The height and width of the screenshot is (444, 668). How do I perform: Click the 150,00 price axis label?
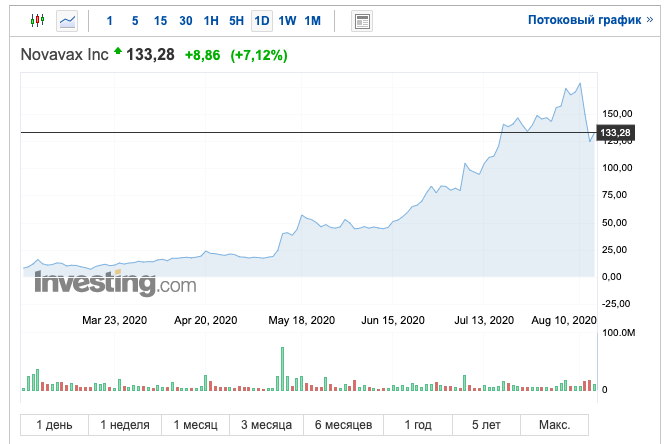617,114
